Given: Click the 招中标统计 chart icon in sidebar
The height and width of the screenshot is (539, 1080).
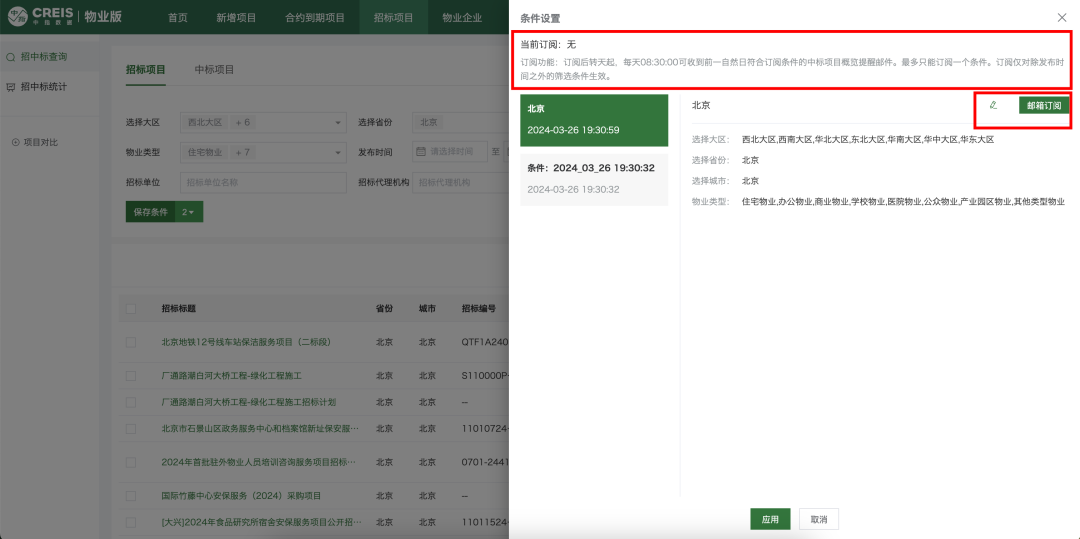Looking at the screenshot, I should (11, 87).
